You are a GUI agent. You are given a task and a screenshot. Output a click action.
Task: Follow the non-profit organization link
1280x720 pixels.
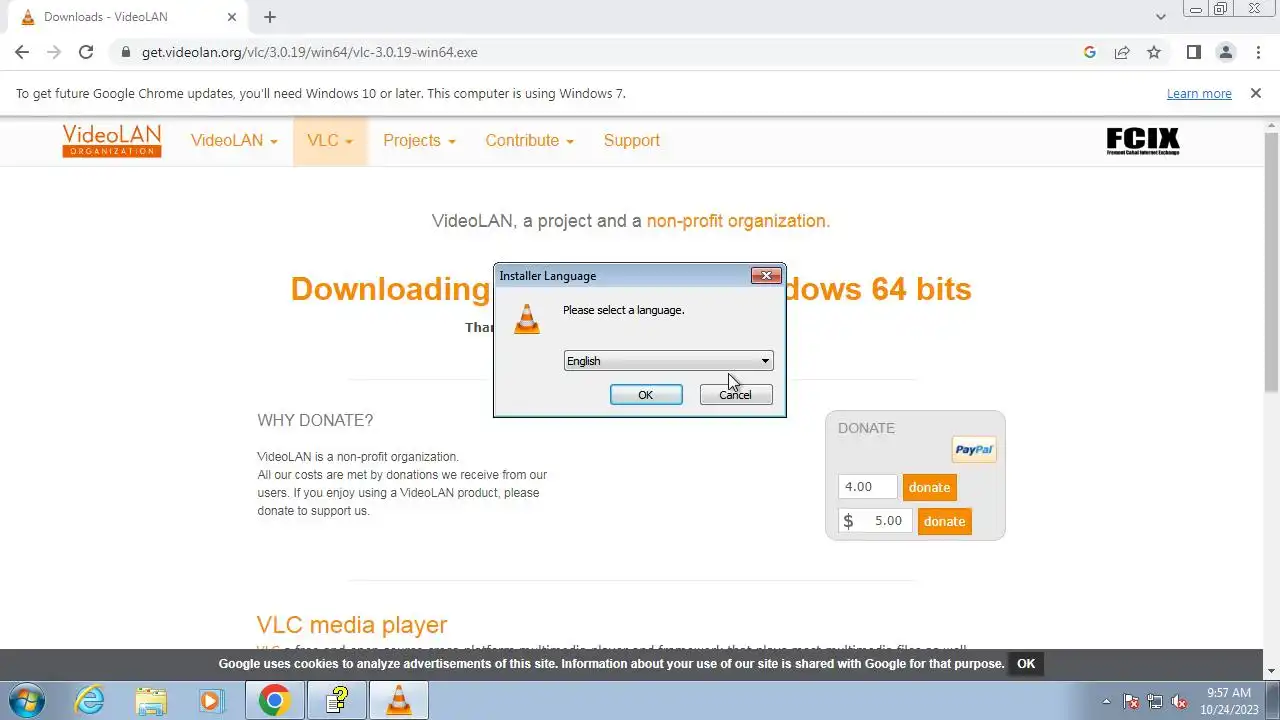pyautogui.click(x=738, y=221)
